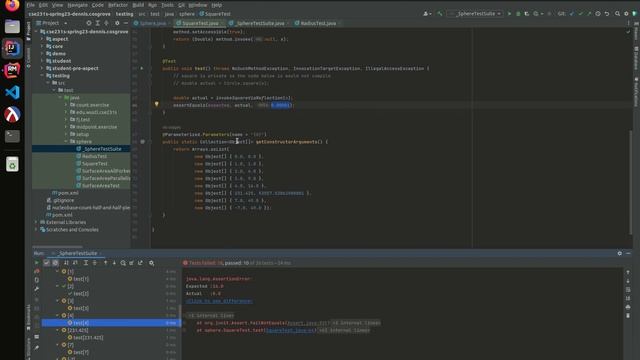This screenshot has height=360, width=640.
Task: Open test runner settings gear
Action: (151, 263)
